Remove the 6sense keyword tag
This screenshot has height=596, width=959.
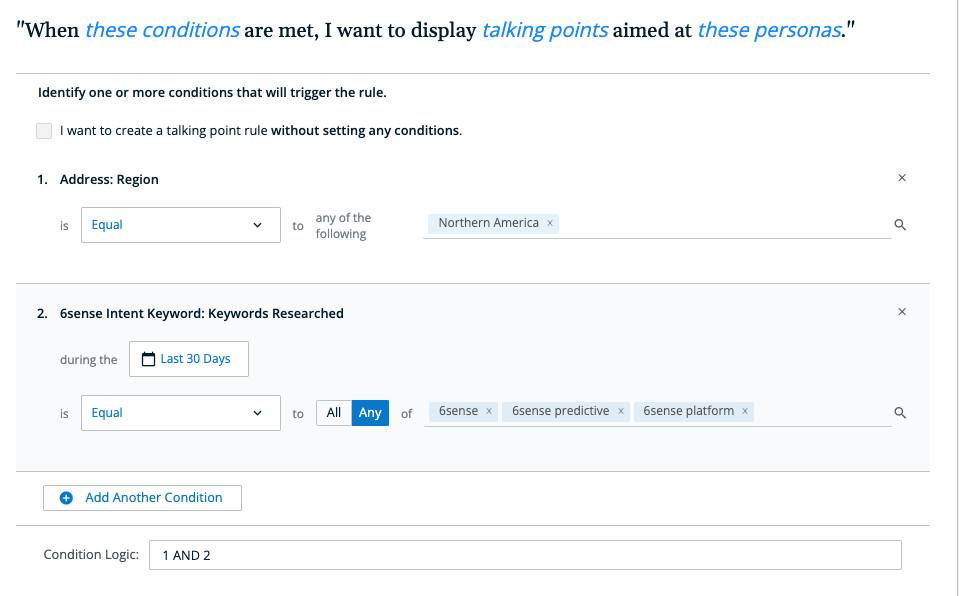[489, 411]
